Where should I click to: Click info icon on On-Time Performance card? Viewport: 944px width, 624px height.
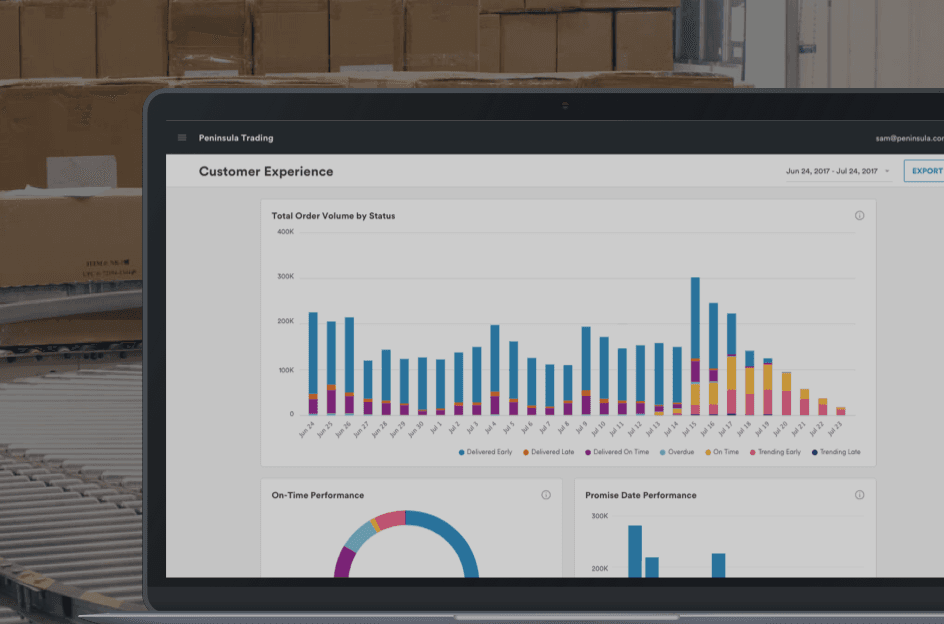(x=546, y=495)
